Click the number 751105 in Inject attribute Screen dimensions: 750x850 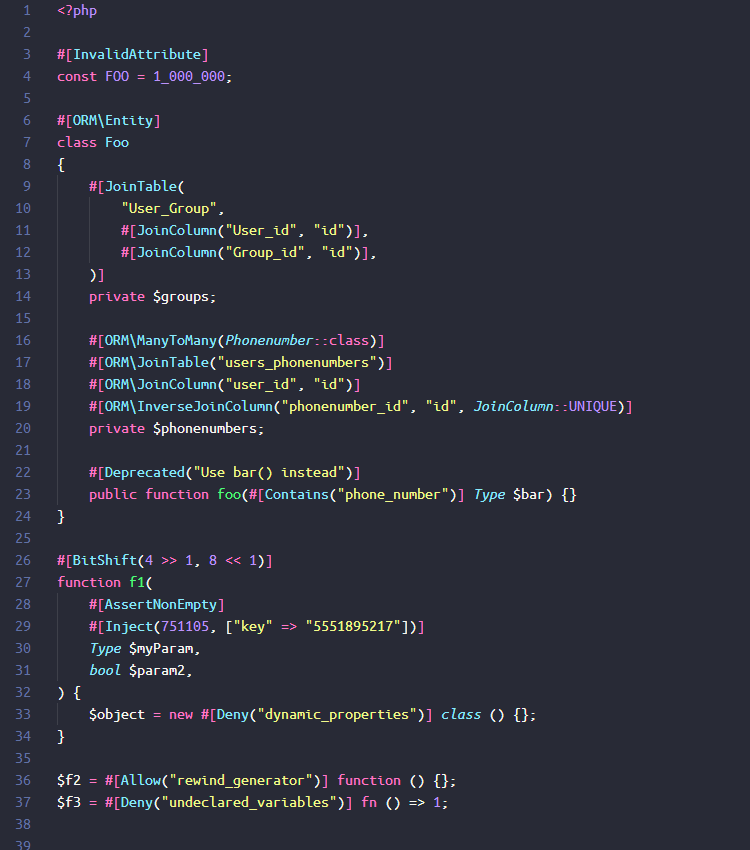pos(185,627)
